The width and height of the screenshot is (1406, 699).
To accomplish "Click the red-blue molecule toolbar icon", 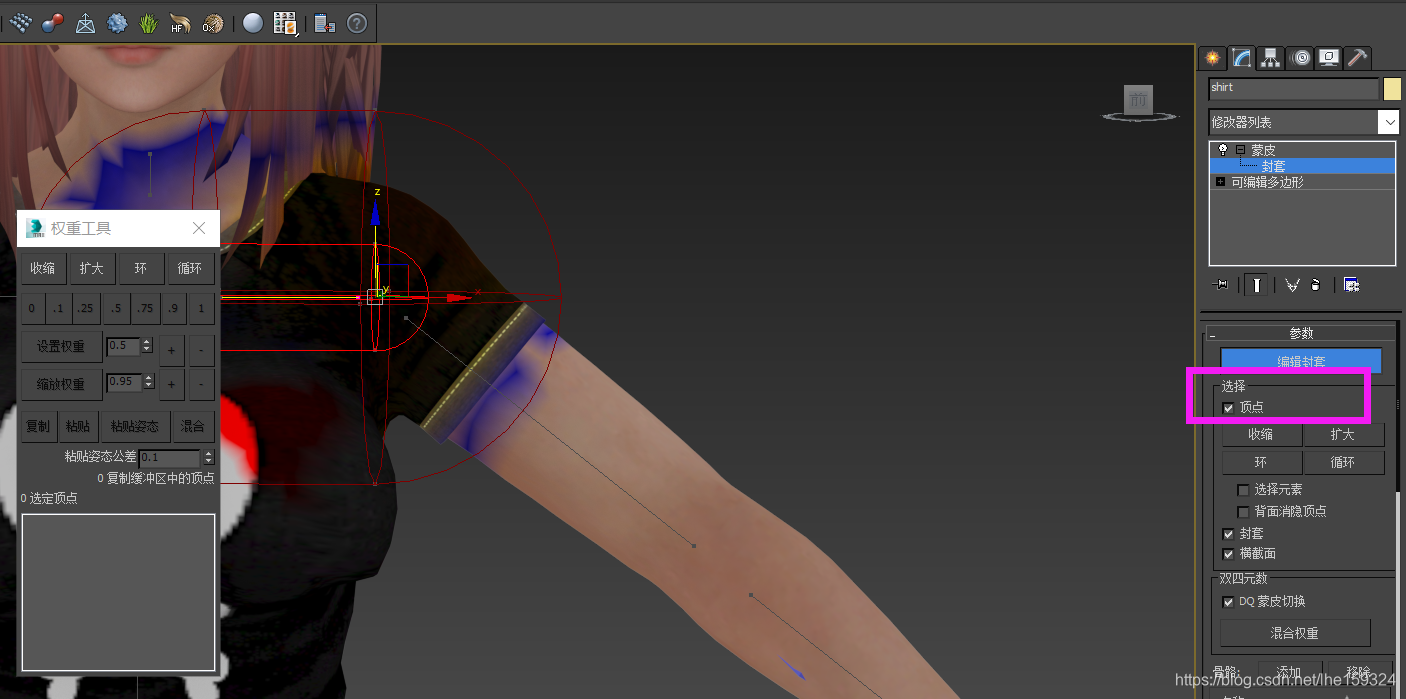I will 53,23.
